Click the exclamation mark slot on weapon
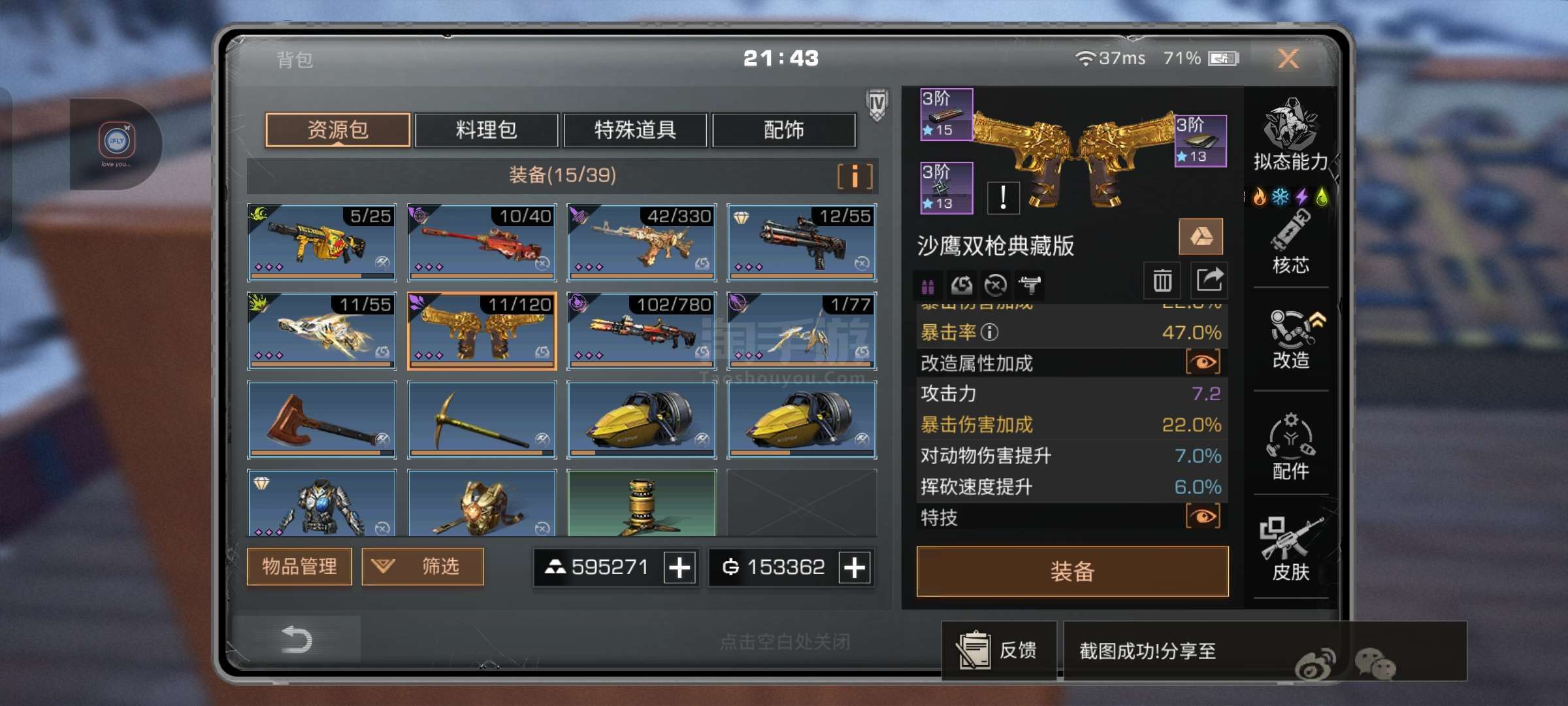The width and height of the screenshot is (1568, 706). click(x=1003, y=197)
